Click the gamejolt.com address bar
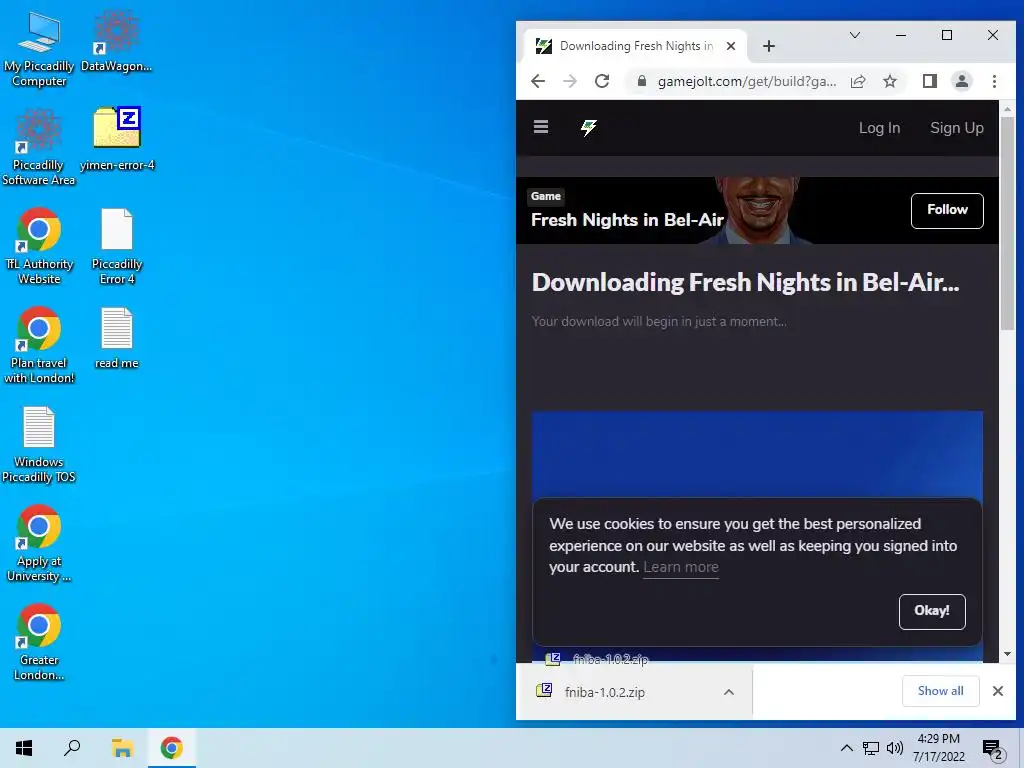The image size is (1024, 768). (746, 81)
